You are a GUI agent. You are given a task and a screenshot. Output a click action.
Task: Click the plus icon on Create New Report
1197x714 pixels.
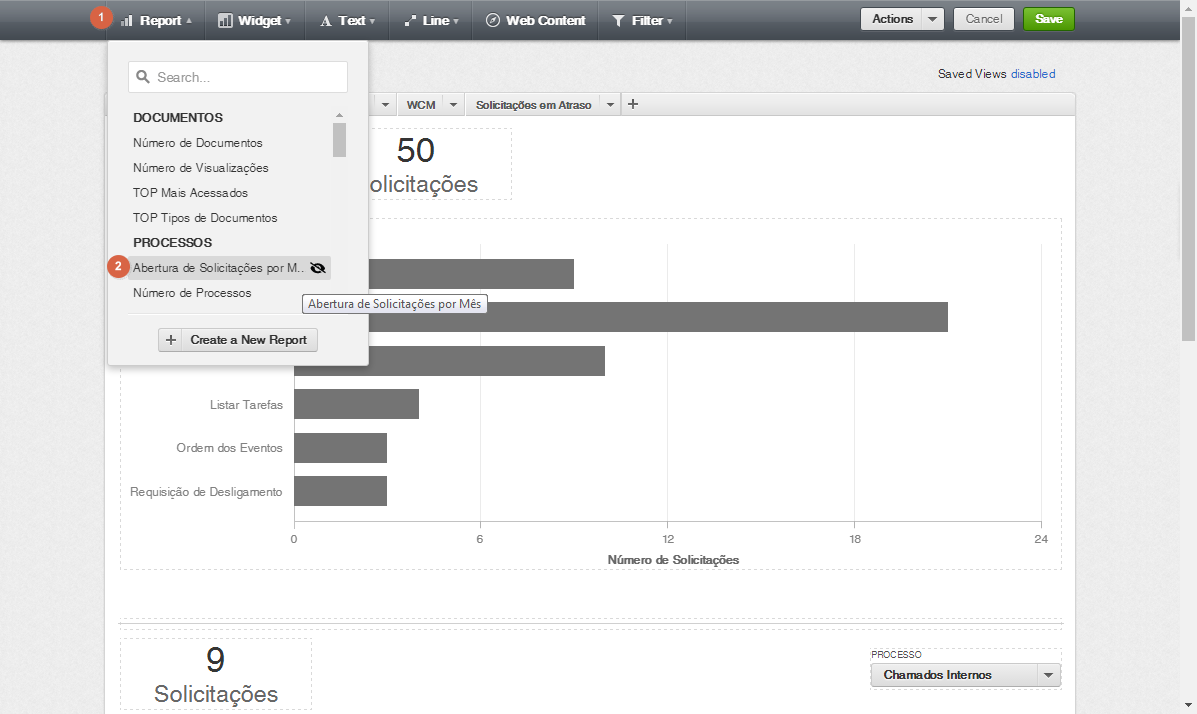[x=171, y=340]
